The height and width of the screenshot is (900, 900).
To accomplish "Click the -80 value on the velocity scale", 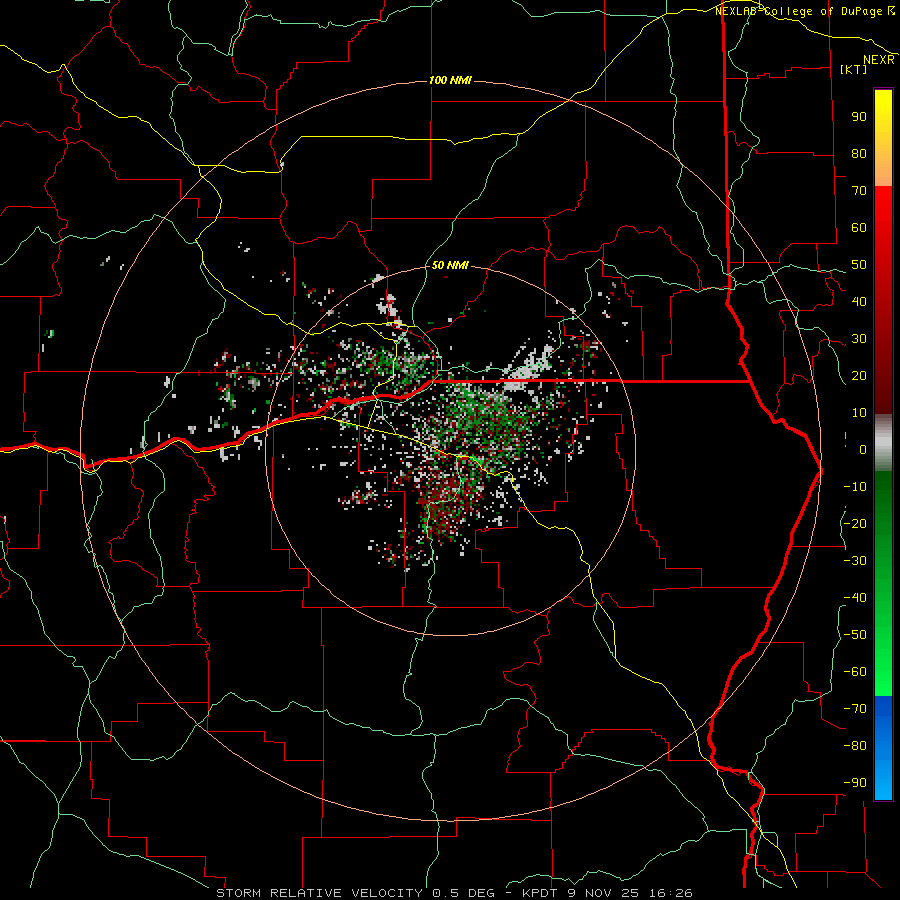I will [x=855, y=746].
